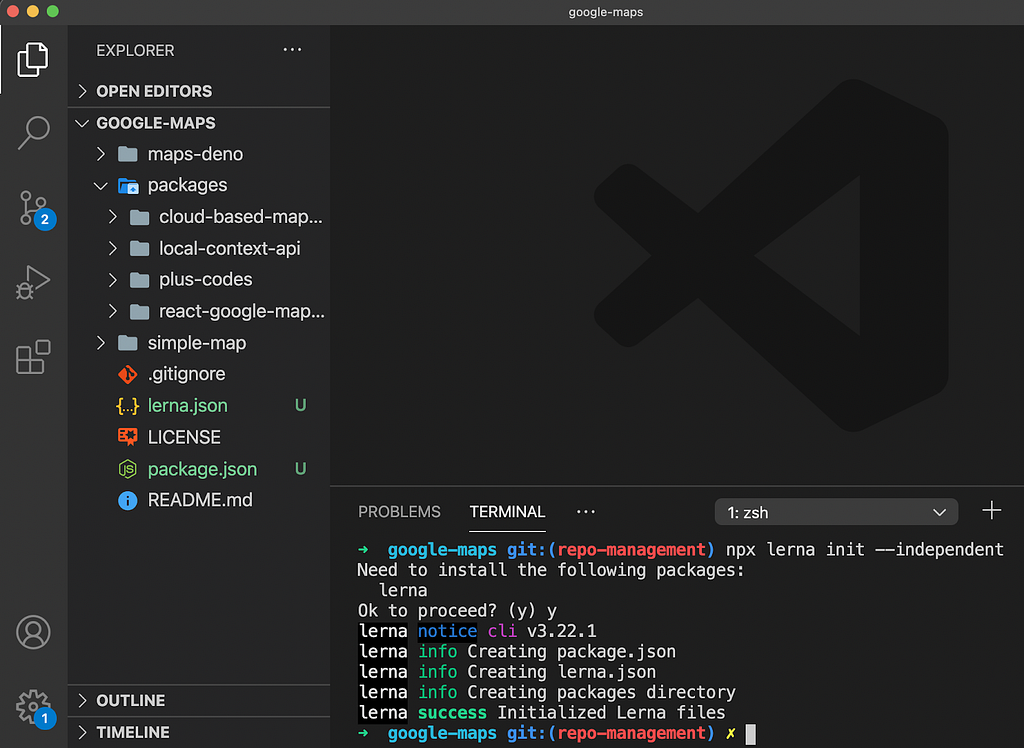1024x748 pixels.
Task: Open the Search view in activity bar
Action: pos(33,133)
